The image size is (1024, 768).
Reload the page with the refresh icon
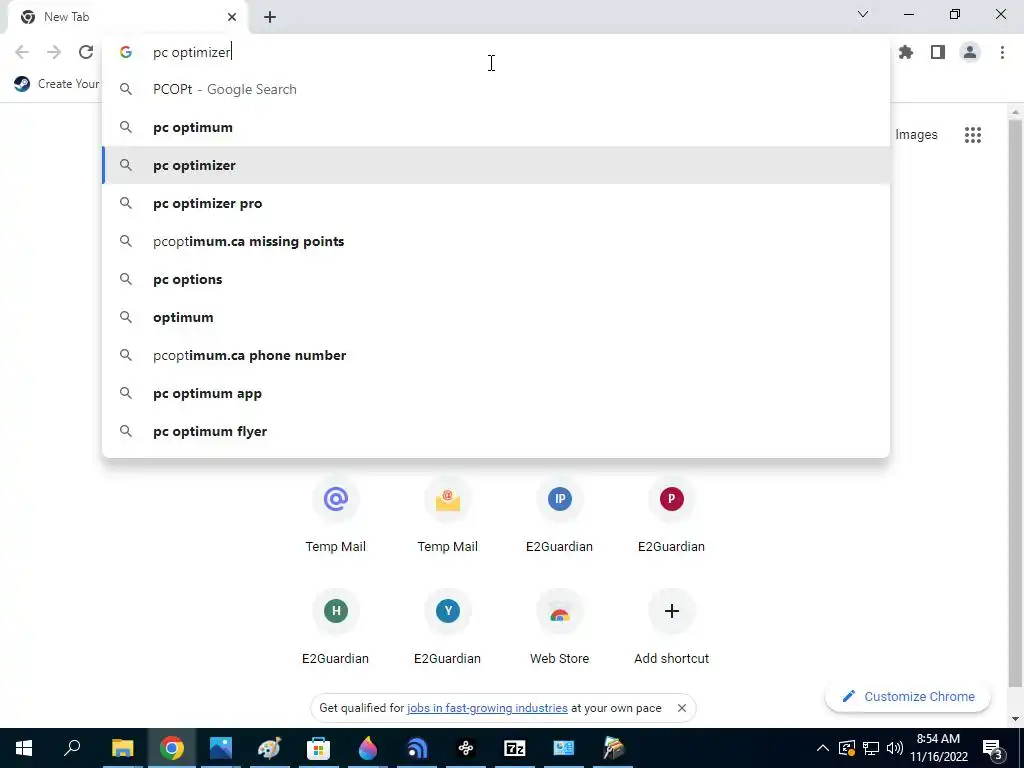point(86,52)
